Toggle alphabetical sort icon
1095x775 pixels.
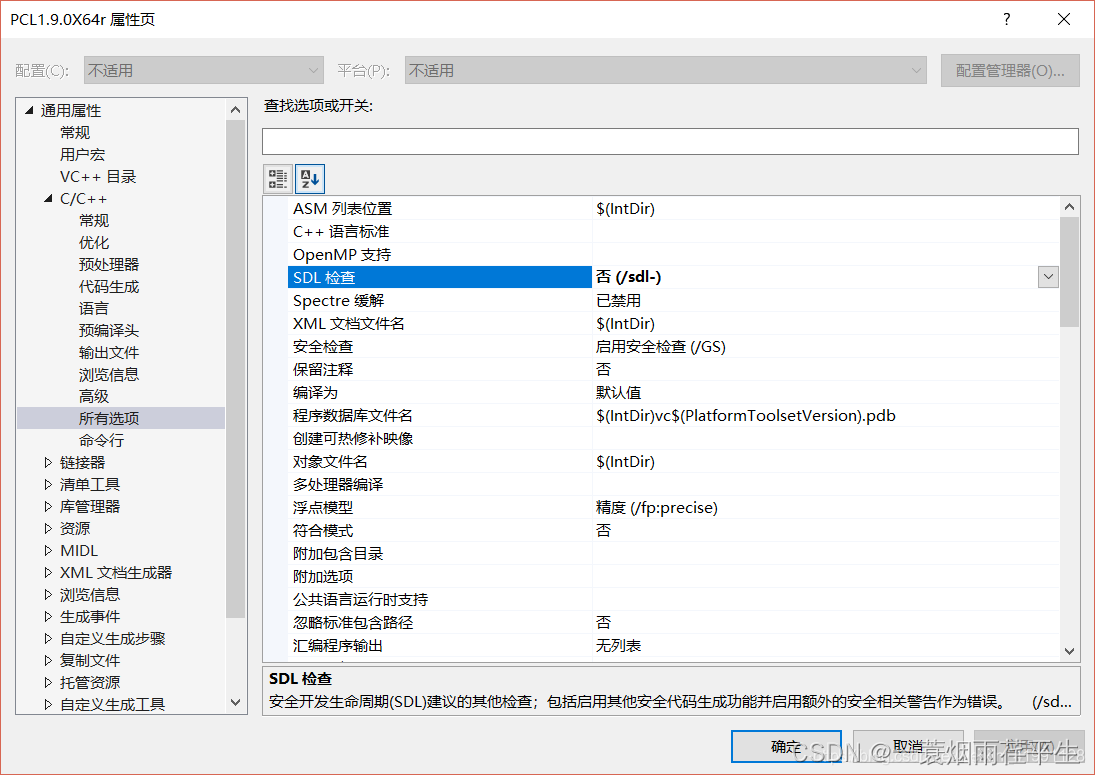[x=309, y=179]
